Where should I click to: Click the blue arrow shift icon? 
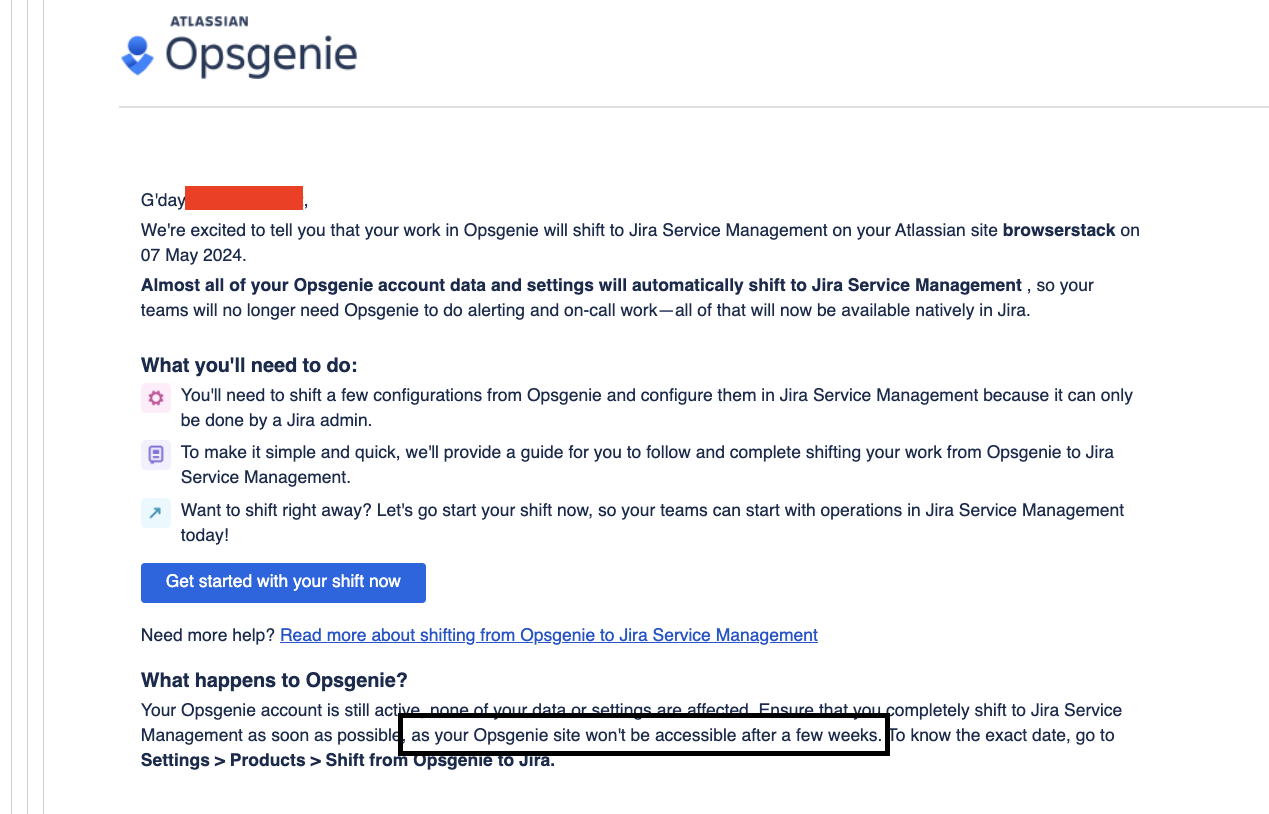[155, 512]
